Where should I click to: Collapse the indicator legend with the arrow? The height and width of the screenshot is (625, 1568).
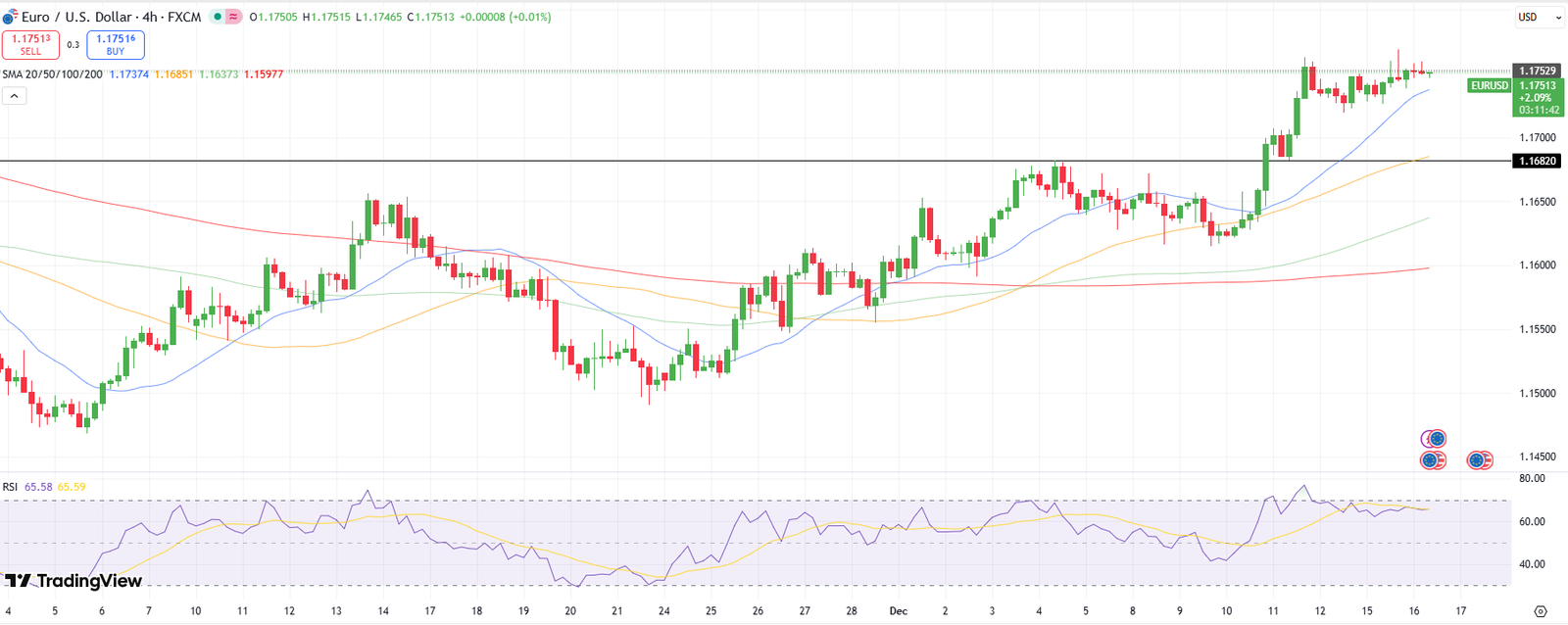tap(14, 96)
